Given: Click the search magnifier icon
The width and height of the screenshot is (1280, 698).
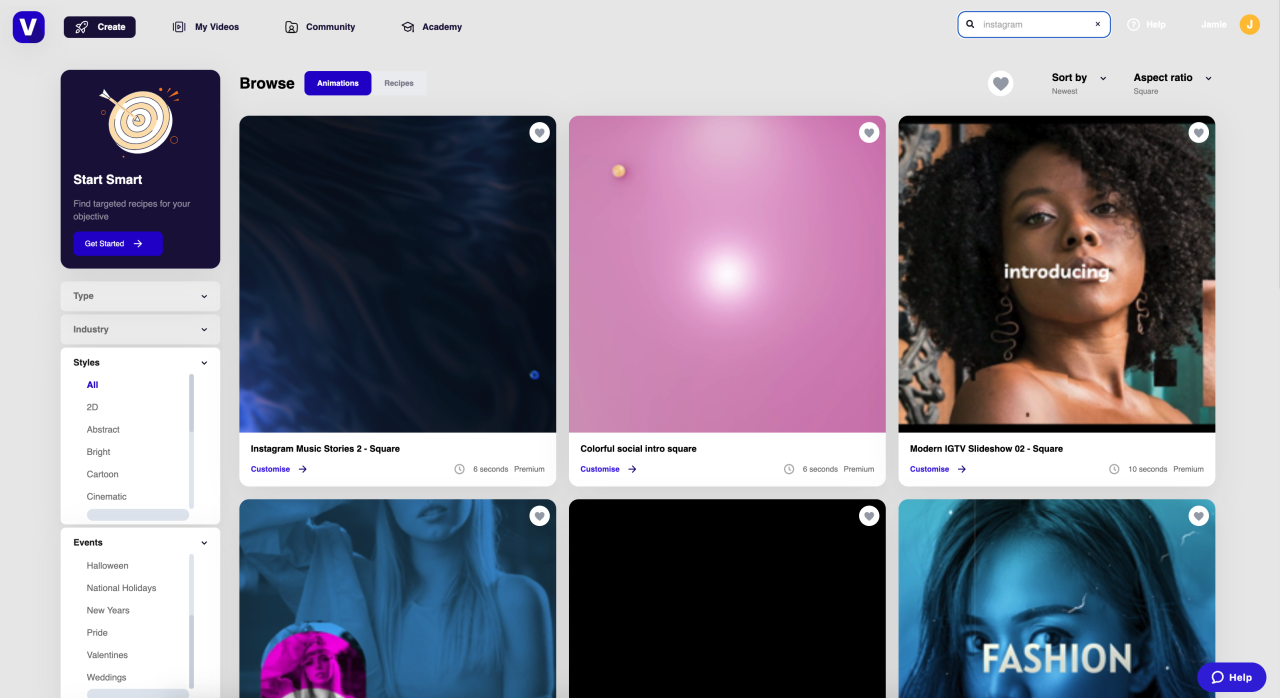Looking at the screenshot, I should click(x=969, y=23).
